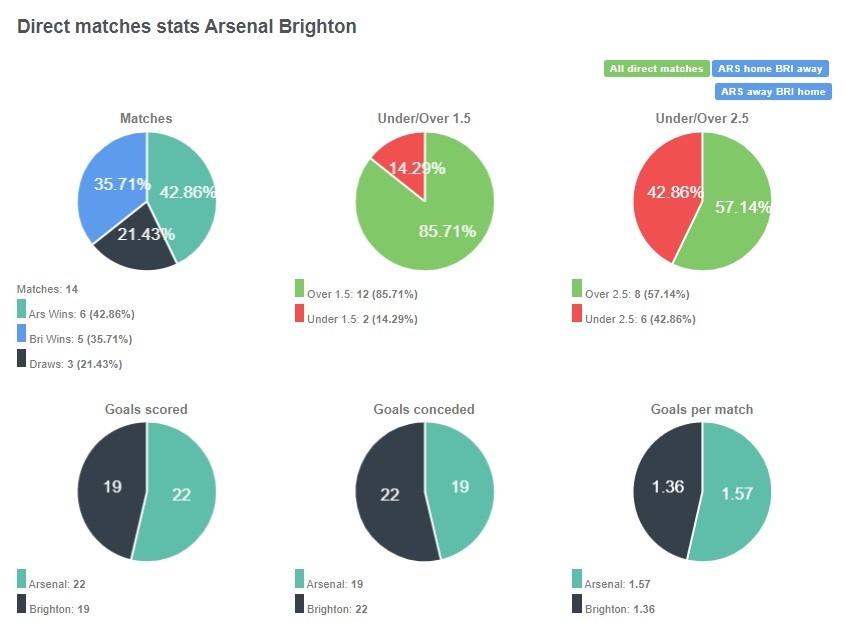This screenshot has width=845, height=622.
Task: Select the Over 2.5 legend marker
Action: click(x=575, y=293)
